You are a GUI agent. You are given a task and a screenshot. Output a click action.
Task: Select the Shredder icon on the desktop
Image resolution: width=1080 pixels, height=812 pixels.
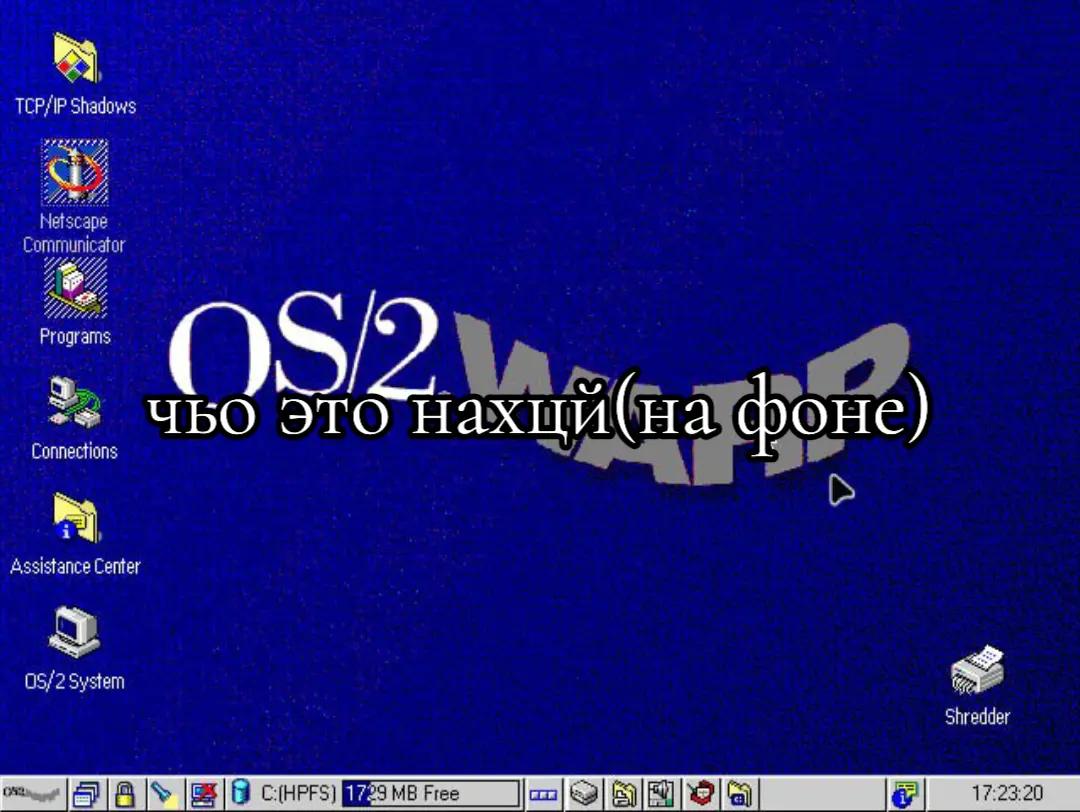coord(977,671)
